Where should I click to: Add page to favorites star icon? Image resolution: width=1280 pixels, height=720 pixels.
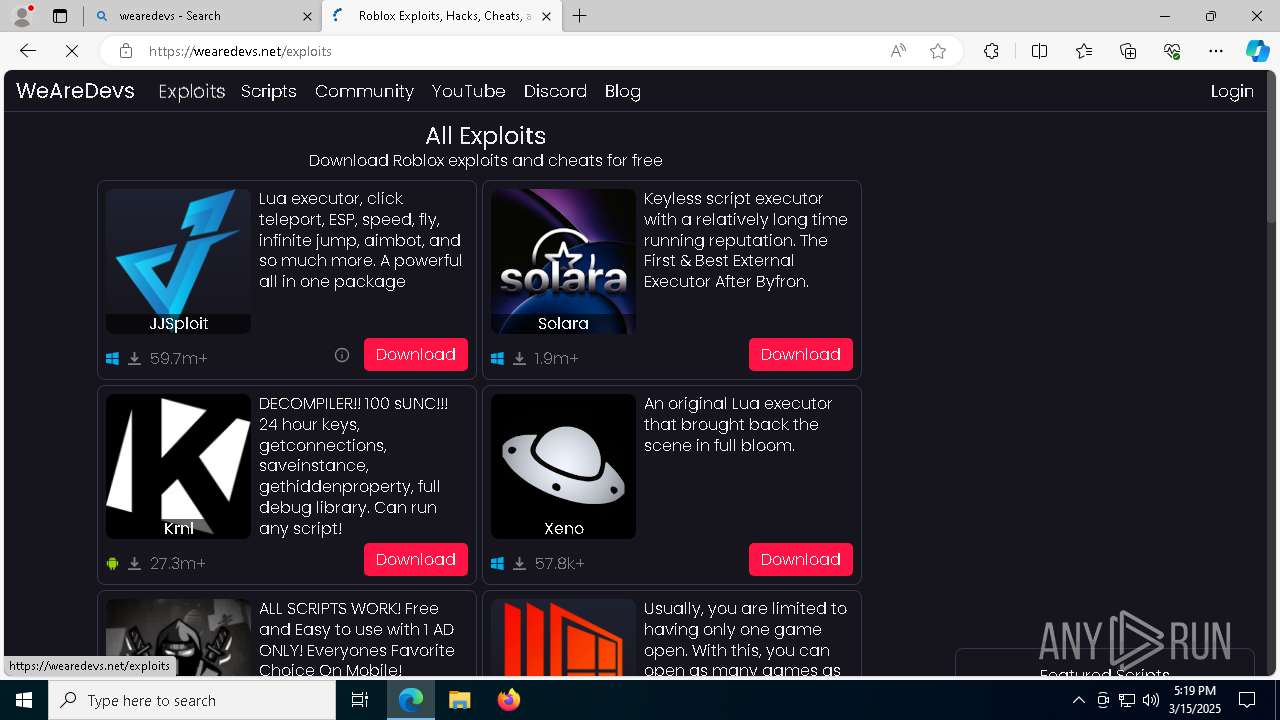(x=938, y=51)
